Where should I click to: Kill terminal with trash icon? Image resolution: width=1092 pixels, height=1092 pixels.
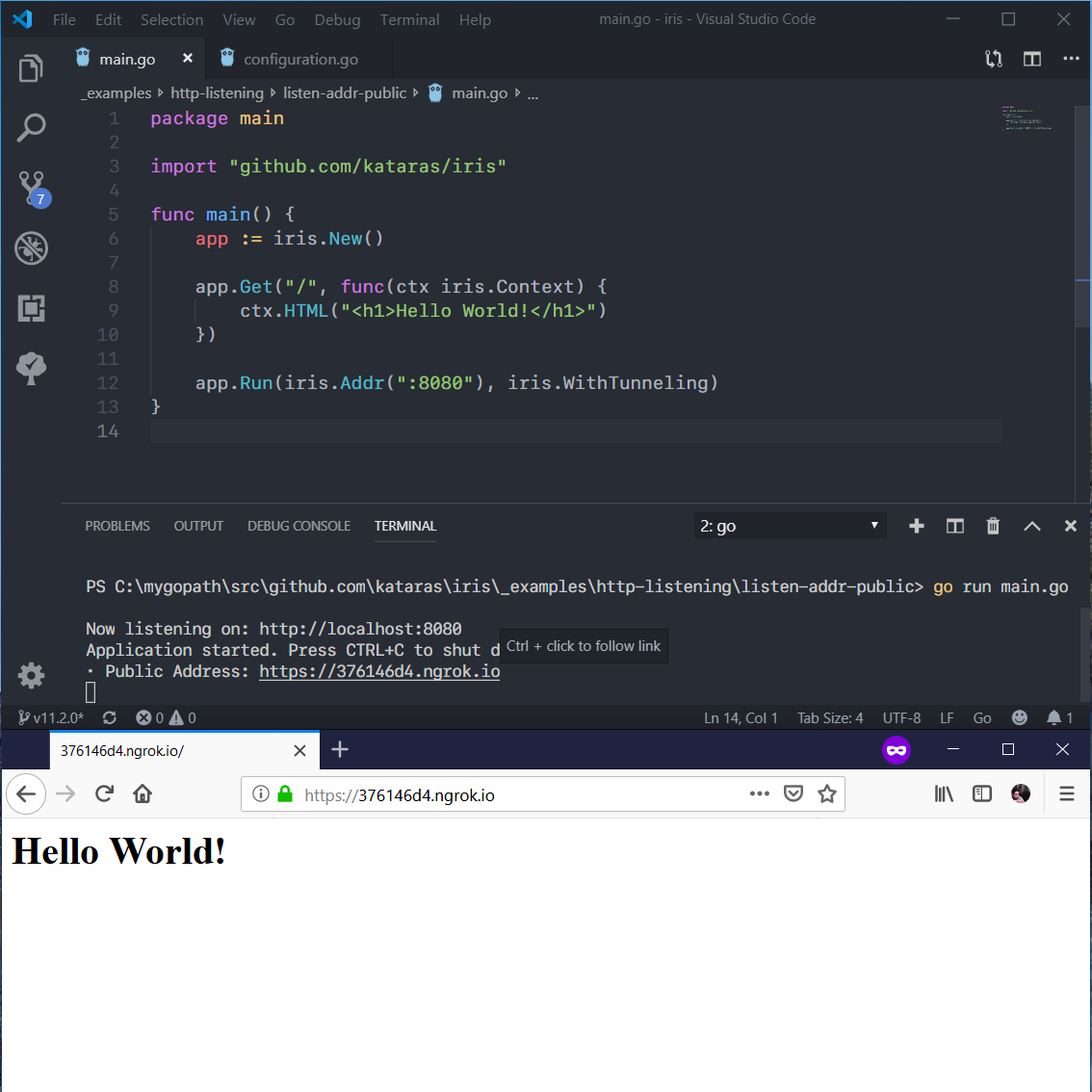point(993,526)
